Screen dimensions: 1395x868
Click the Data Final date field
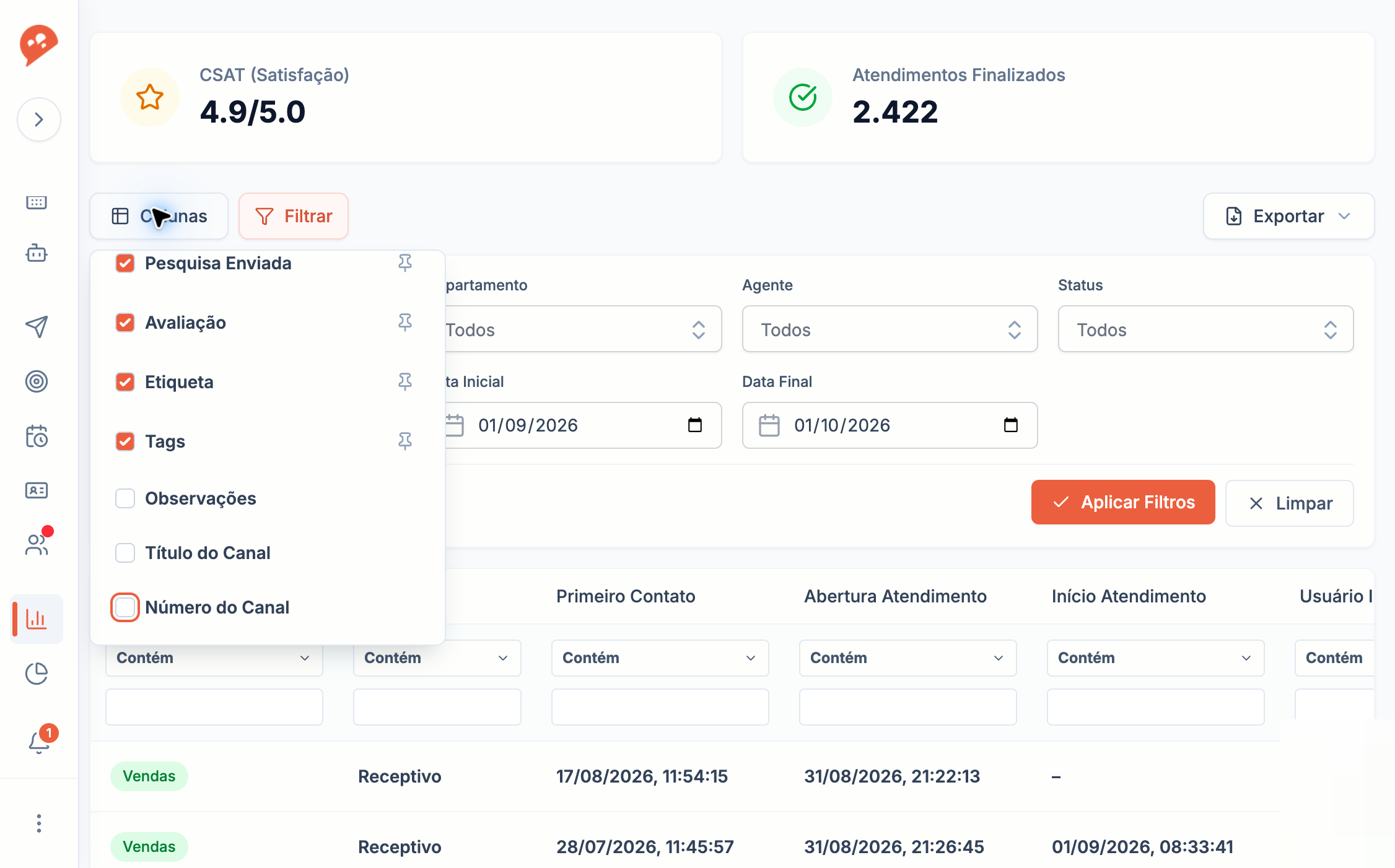890,425
